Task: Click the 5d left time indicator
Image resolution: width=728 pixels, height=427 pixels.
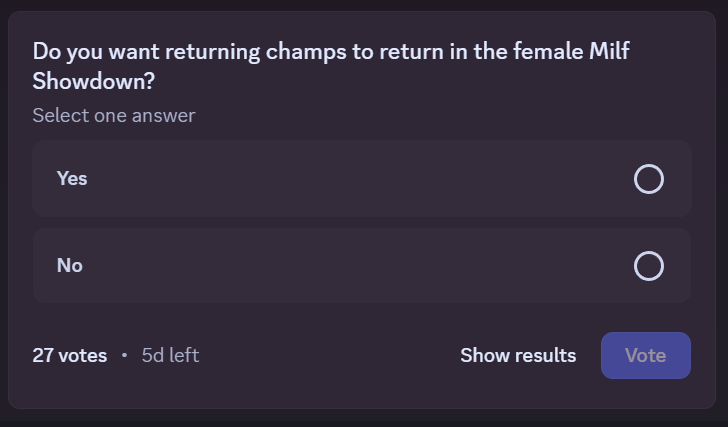Action: 170,355
